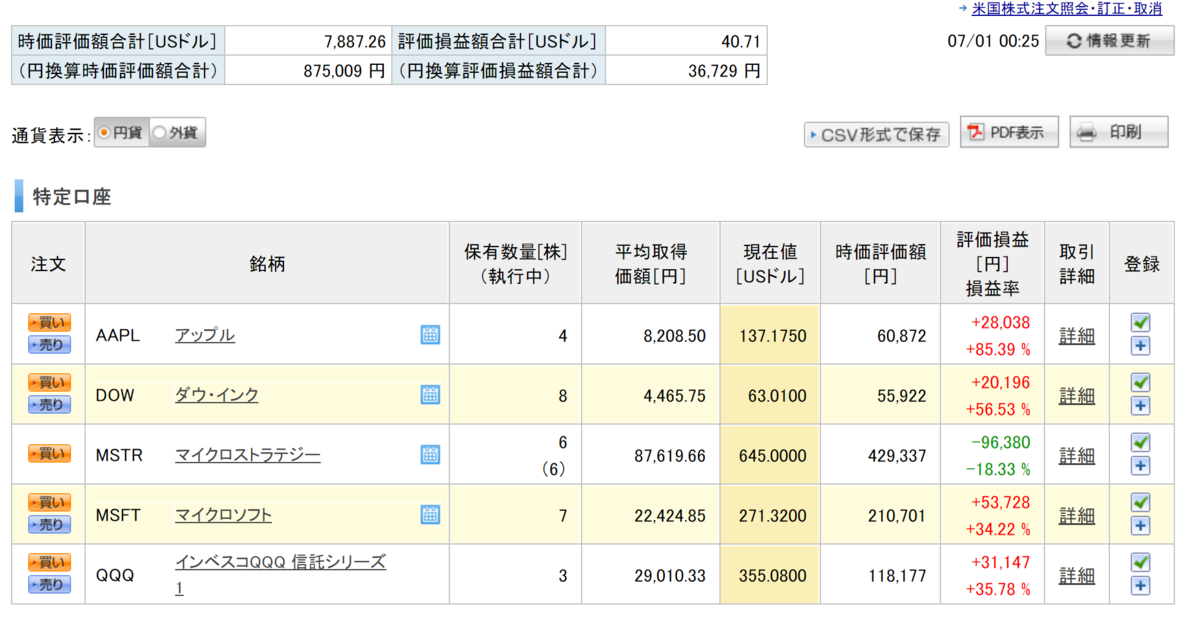Click the blue plus icon for DOW
This screenshot has height=618, width=1200.
[x=1140, y=406]
